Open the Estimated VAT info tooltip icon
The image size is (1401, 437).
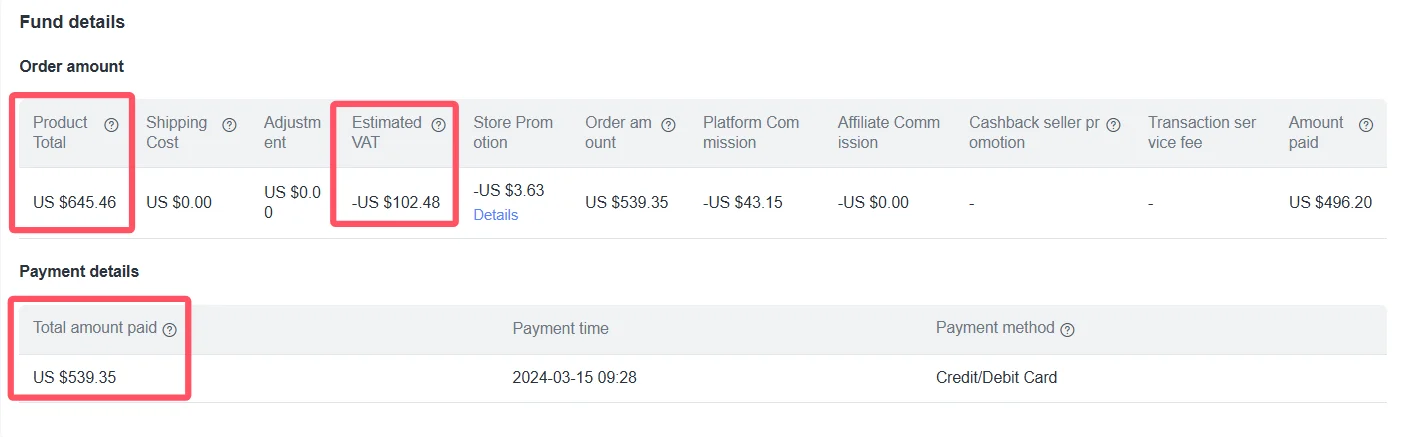438,125
